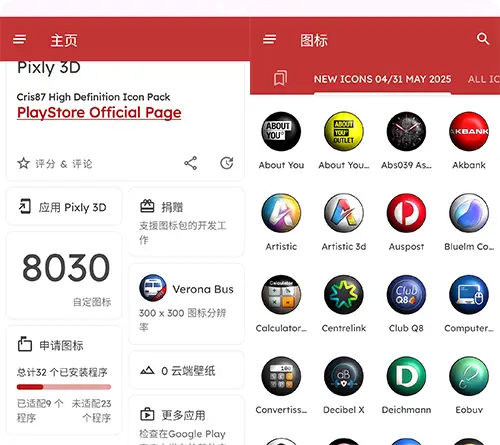Tap 评分 & 评论 rate button

coord(55,164)
